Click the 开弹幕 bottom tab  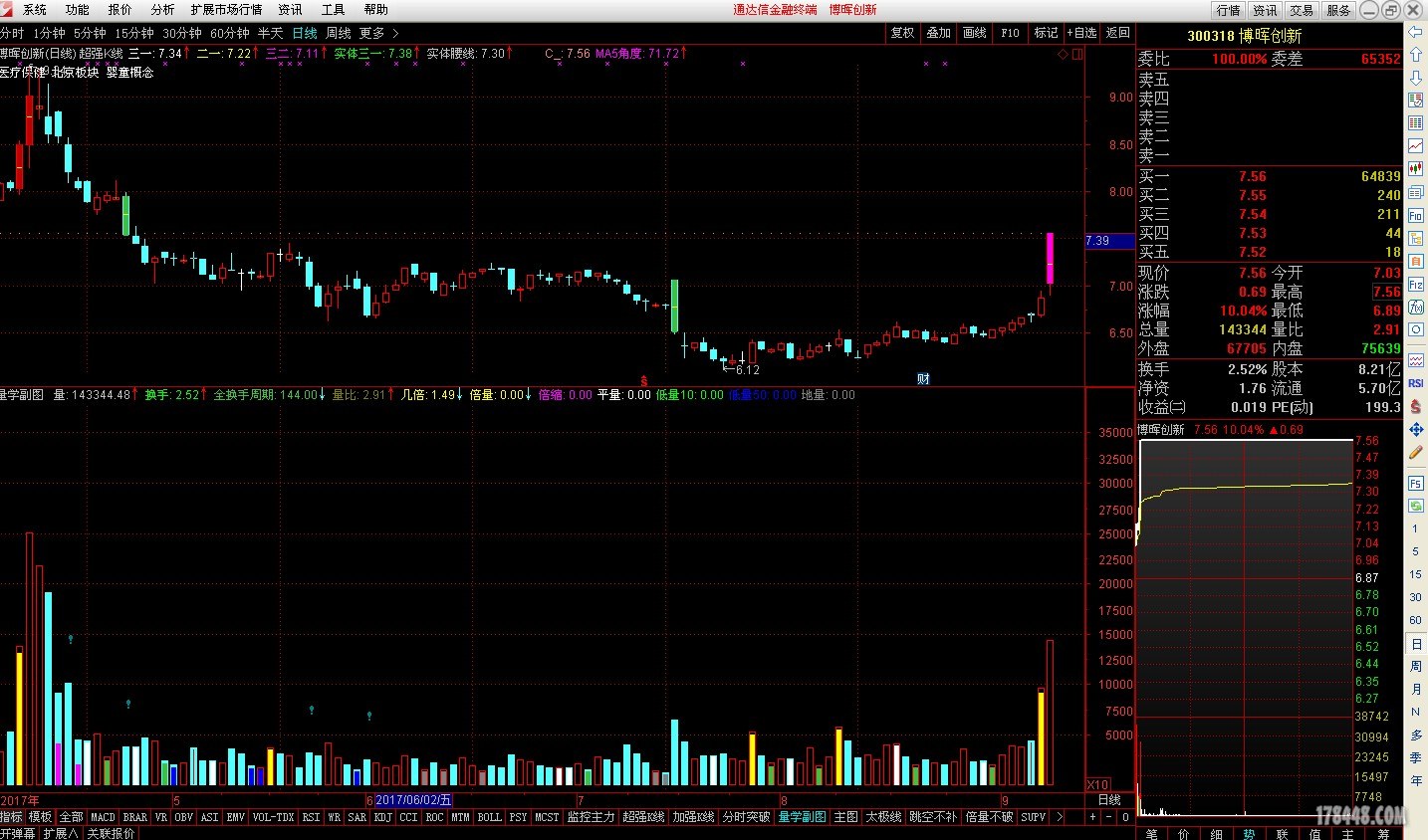(18, 833)
